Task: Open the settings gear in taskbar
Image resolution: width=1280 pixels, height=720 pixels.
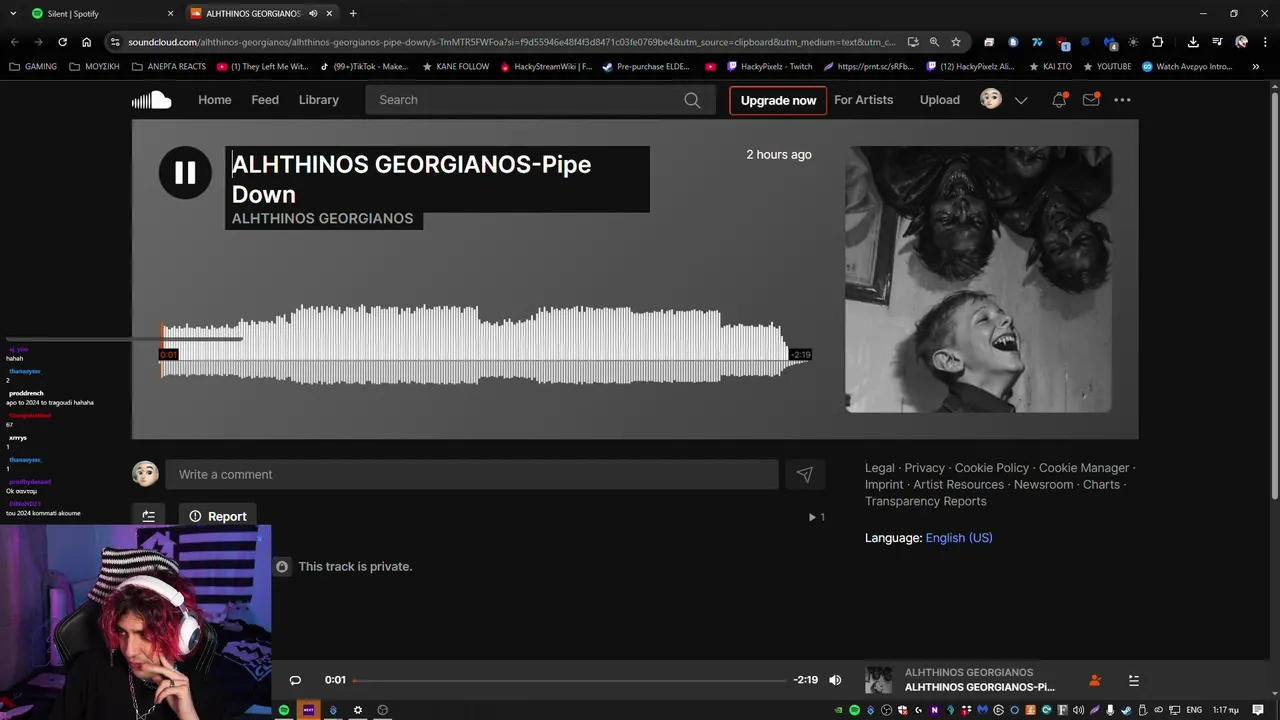Action: coord(358,710)
